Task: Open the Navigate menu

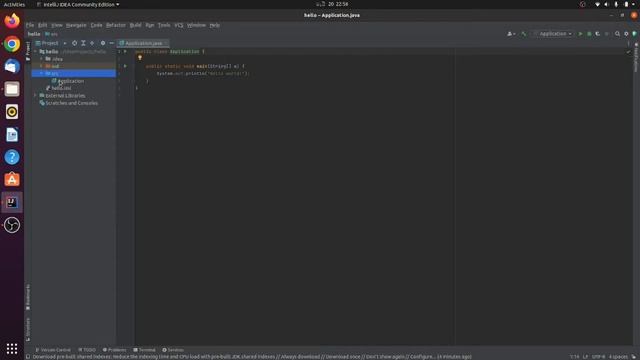Action: pos(76,25)
